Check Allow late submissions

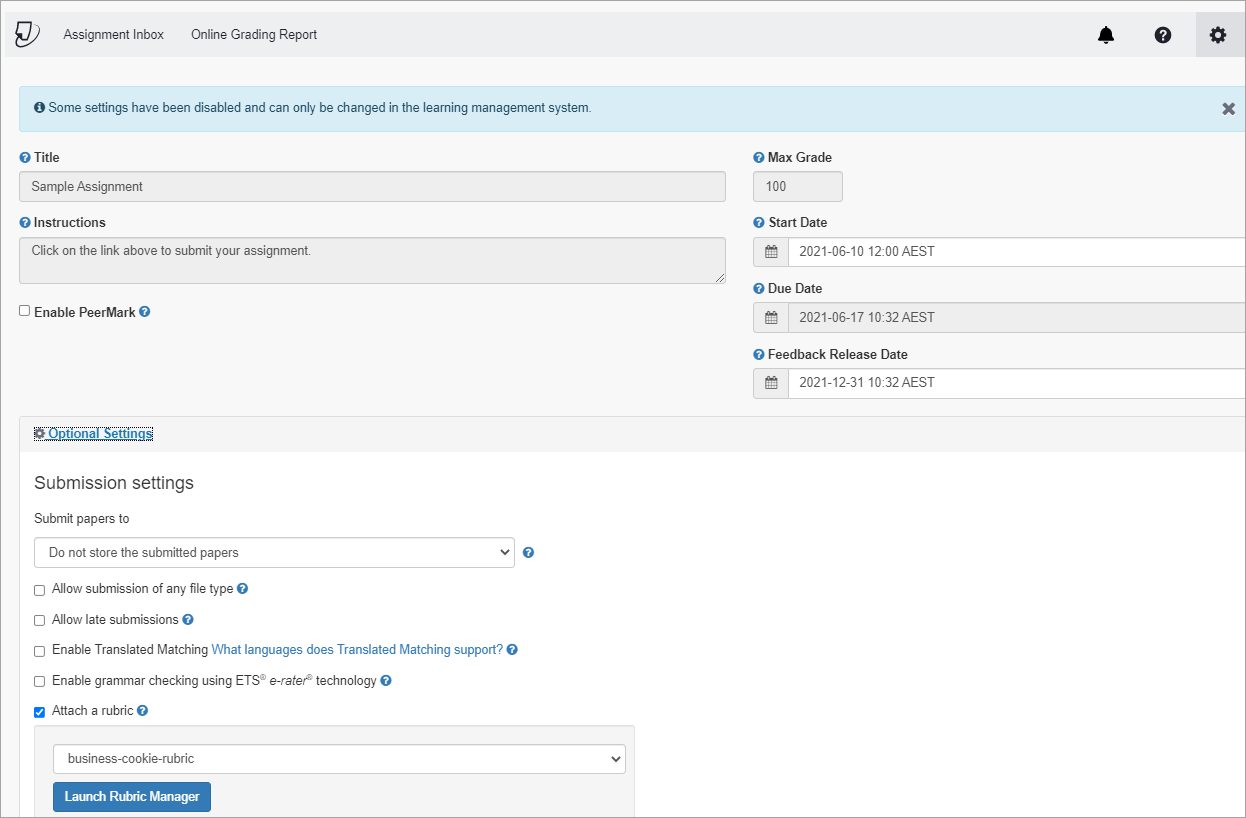click(x=40, y=621)
